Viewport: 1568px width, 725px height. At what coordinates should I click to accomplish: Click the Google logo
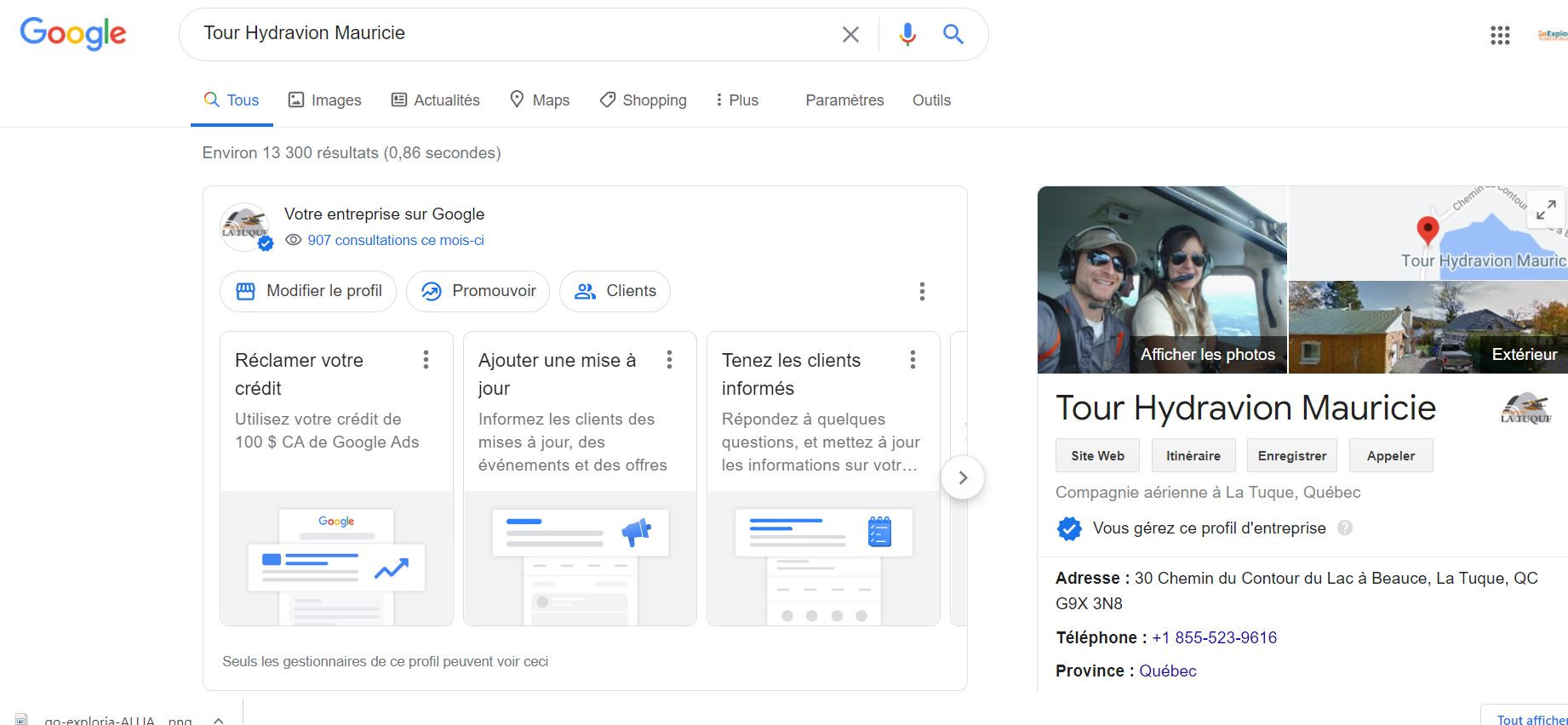coord(73,34)
